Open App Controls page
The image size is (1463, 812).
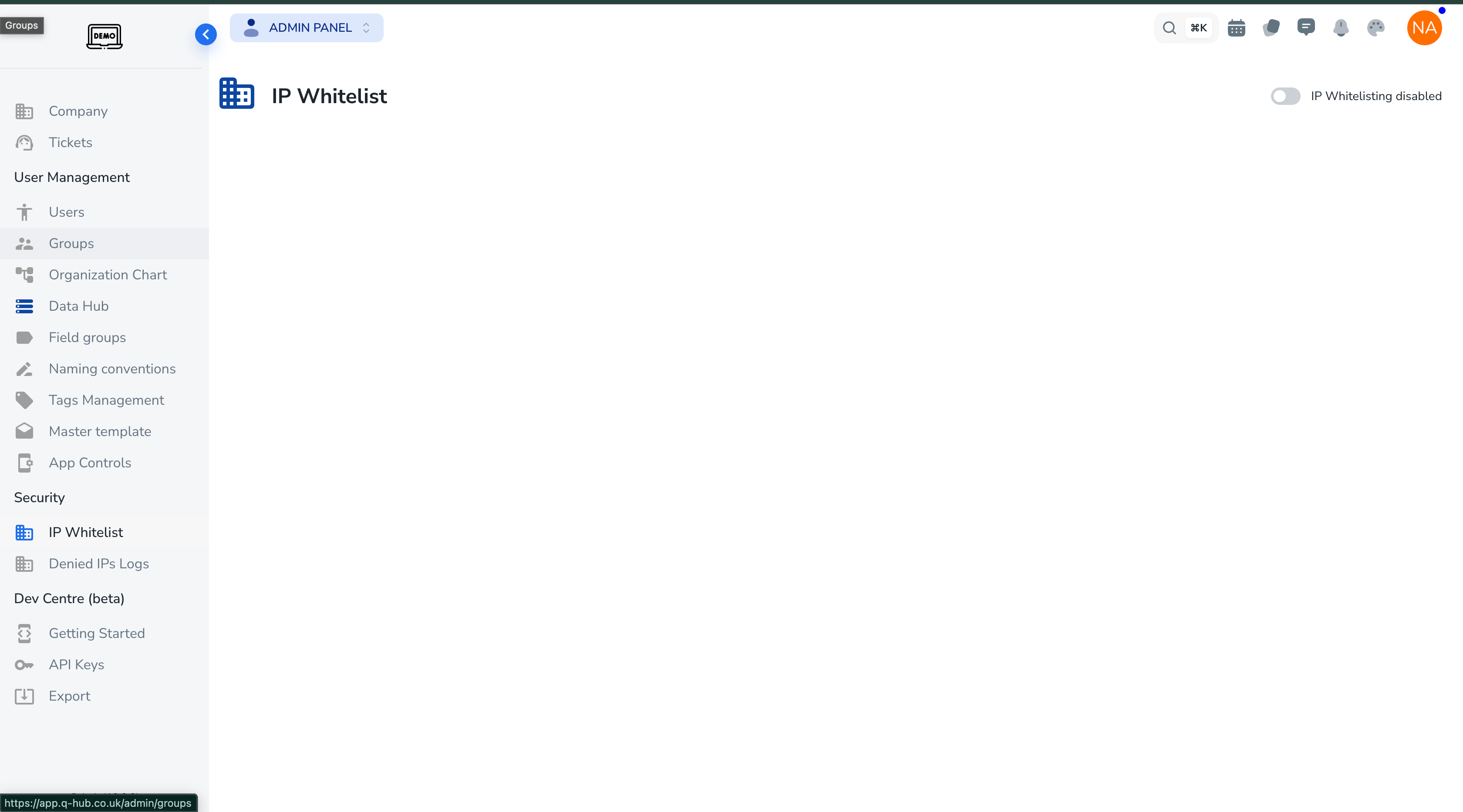coord(104,463)
